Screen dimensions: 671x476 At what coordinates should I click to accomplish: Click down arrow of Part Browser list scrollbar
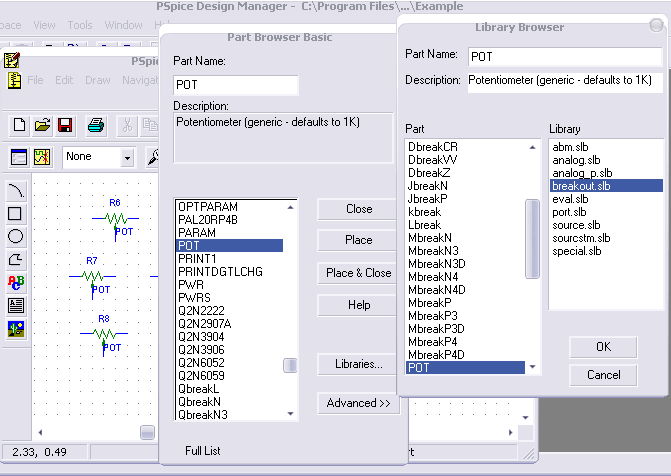pos(290,413)
